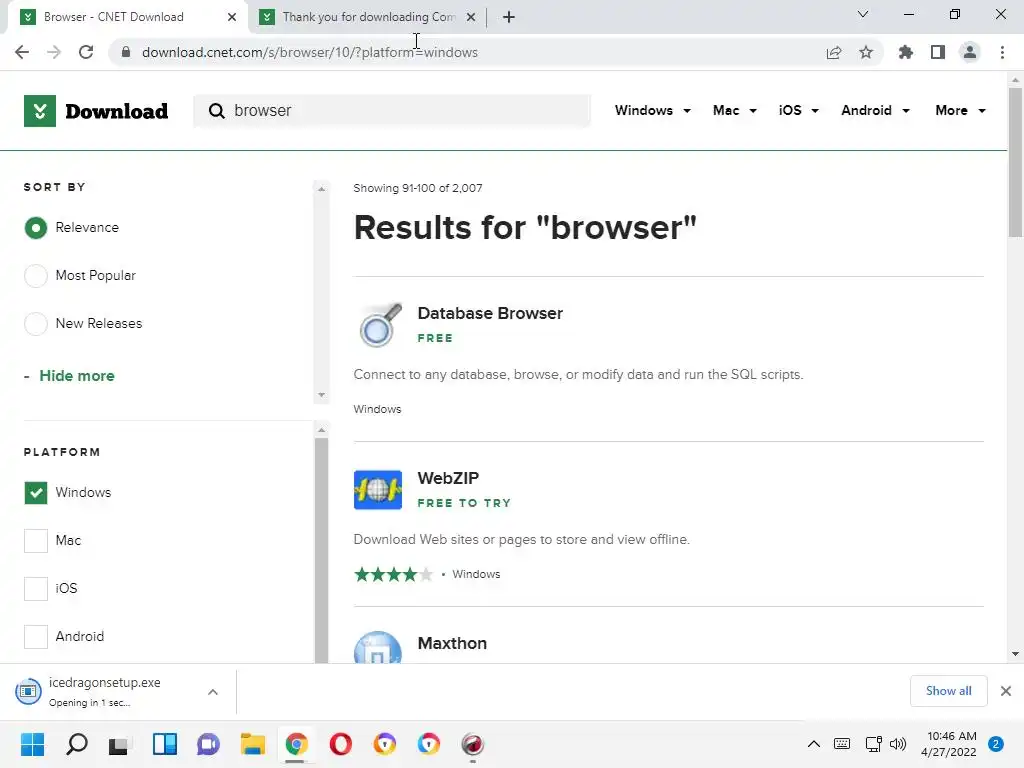The height and width of the screenshot is (768, 1024).
Task: Click the browser forward arrow
Action: pos(54,52)
